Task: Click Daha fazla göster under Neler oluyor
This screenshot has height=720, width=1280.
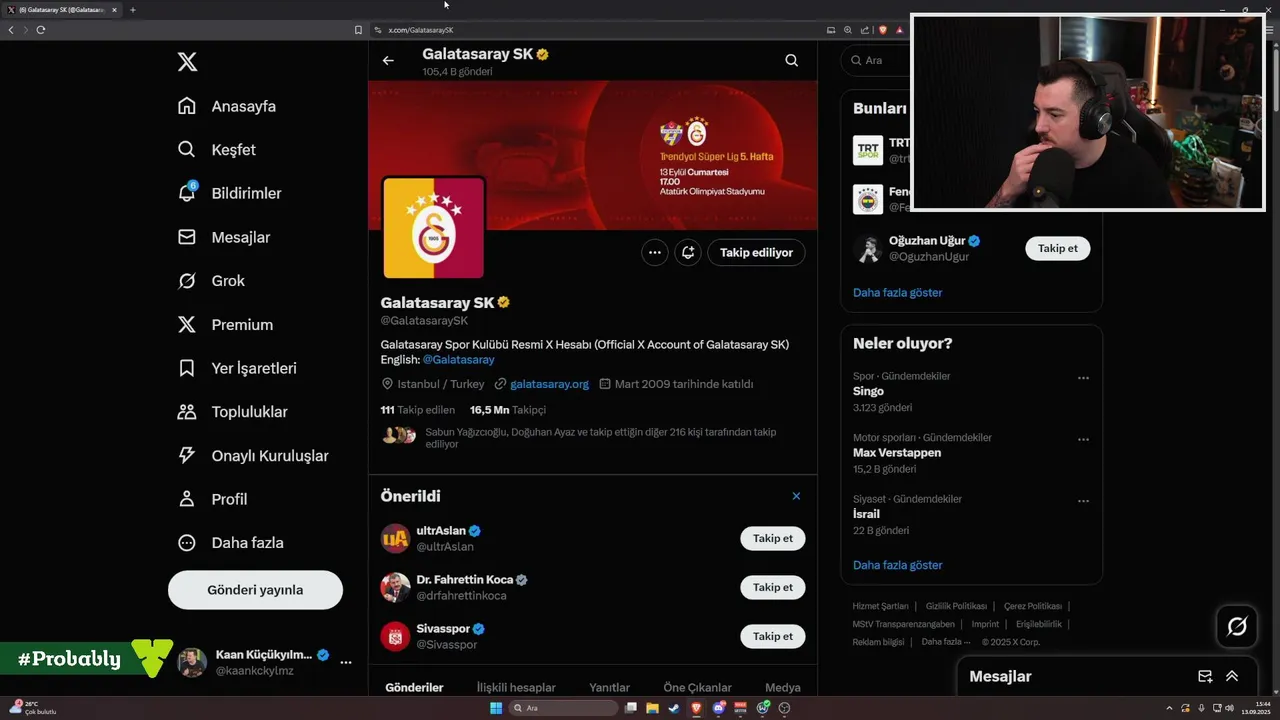Action: point(897,565)
